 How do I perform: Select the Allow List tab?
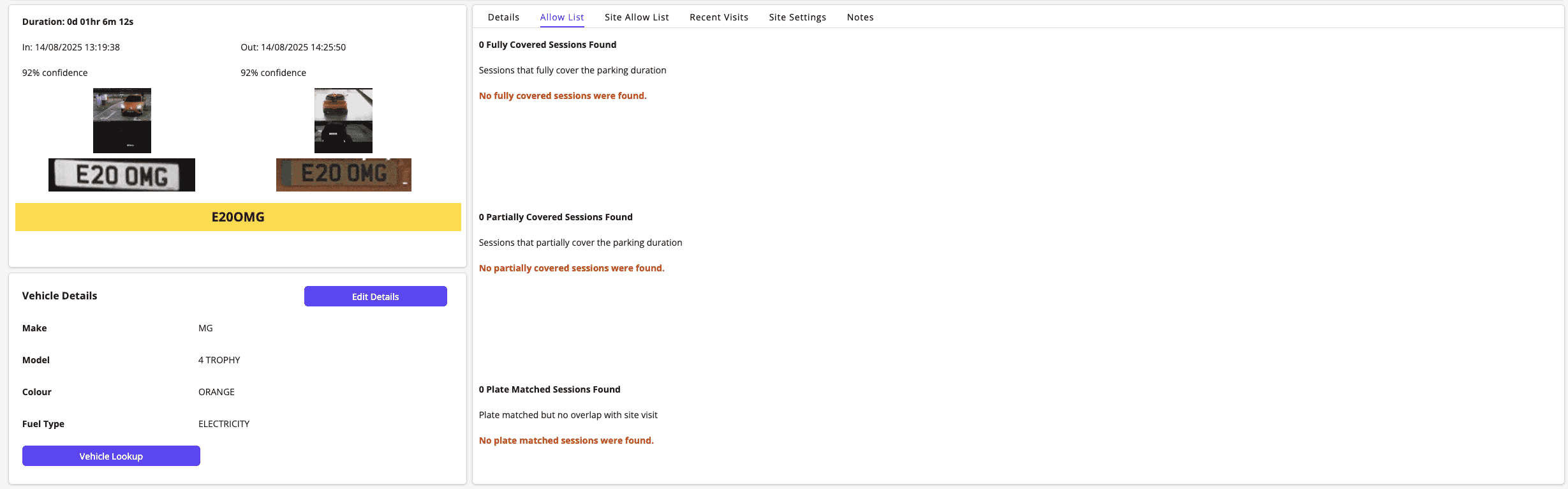click(561, 17)
